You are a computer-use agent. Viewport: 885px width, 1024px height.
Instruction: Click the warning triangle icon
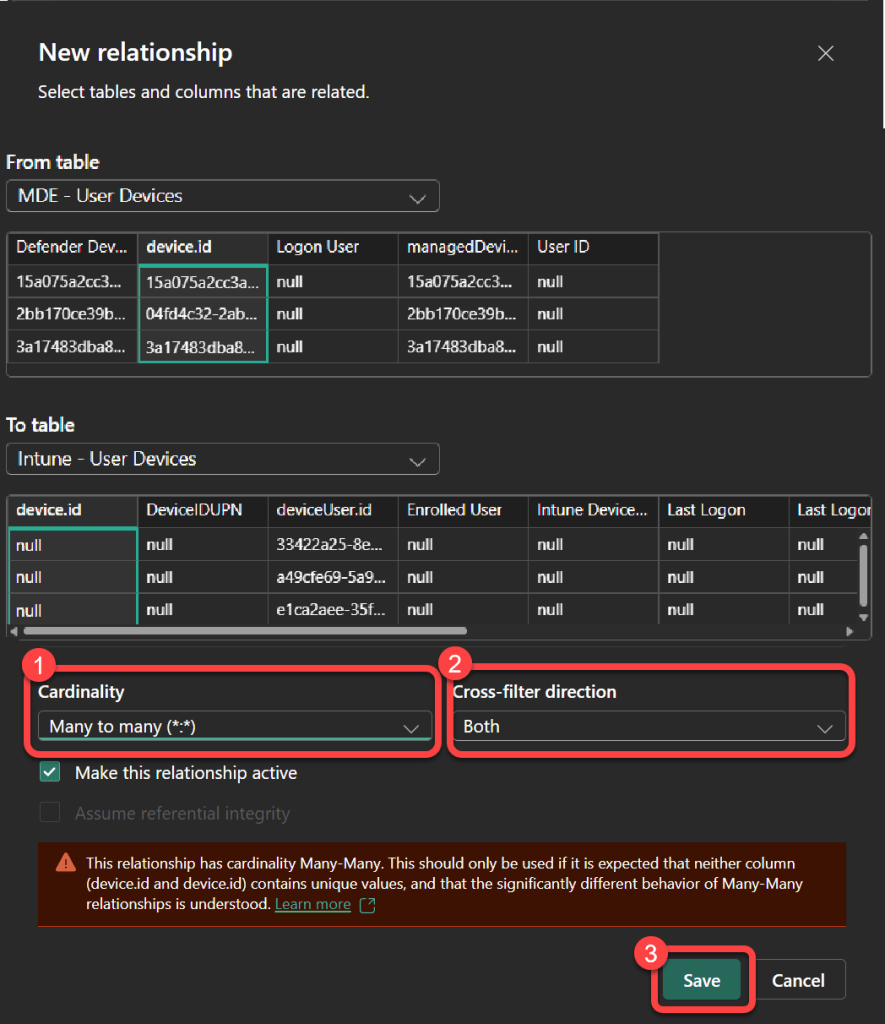(x=65, y=863)
